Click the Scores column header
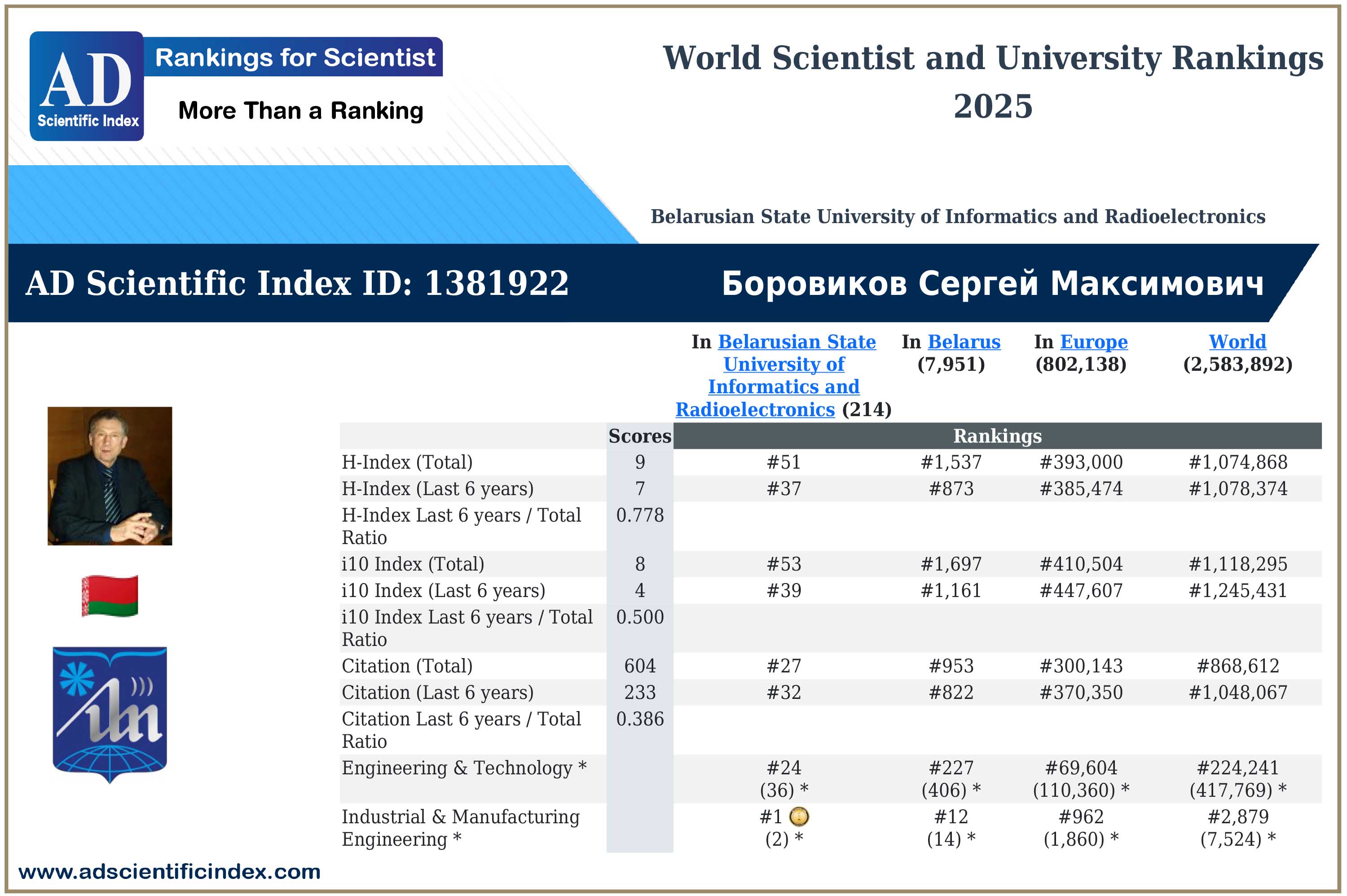Screen dimensions: 1347x896 [639, 436]
